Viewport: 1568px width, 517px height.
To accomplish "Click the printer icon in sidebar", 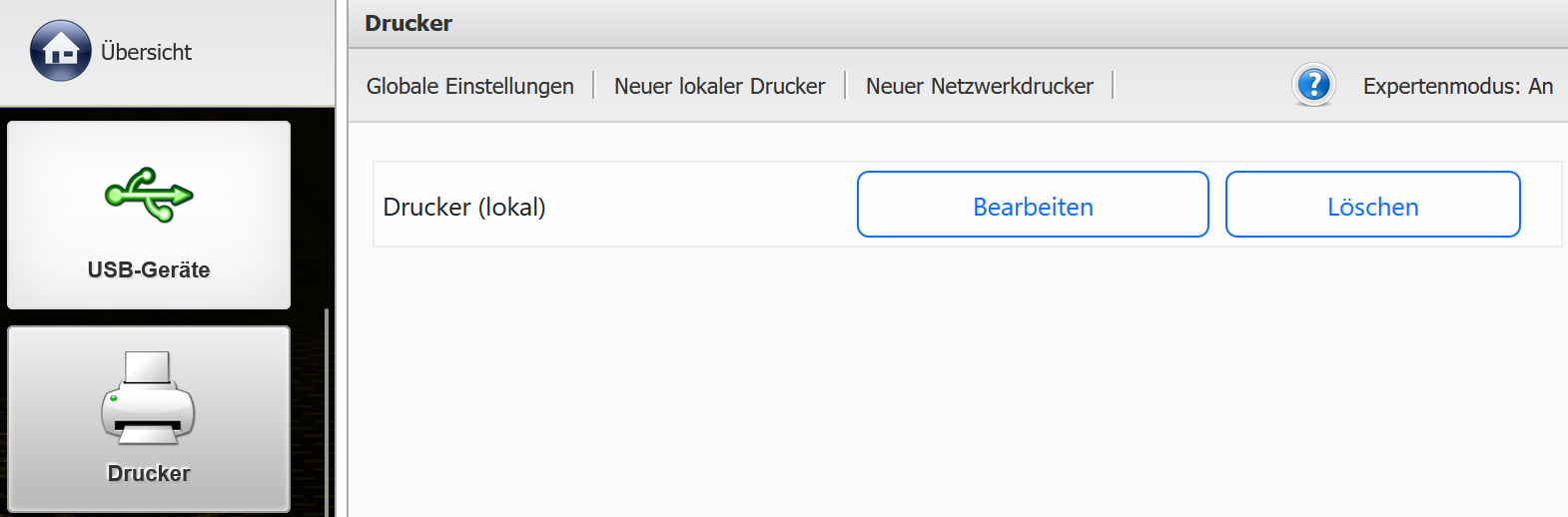I will coord(148,397).
